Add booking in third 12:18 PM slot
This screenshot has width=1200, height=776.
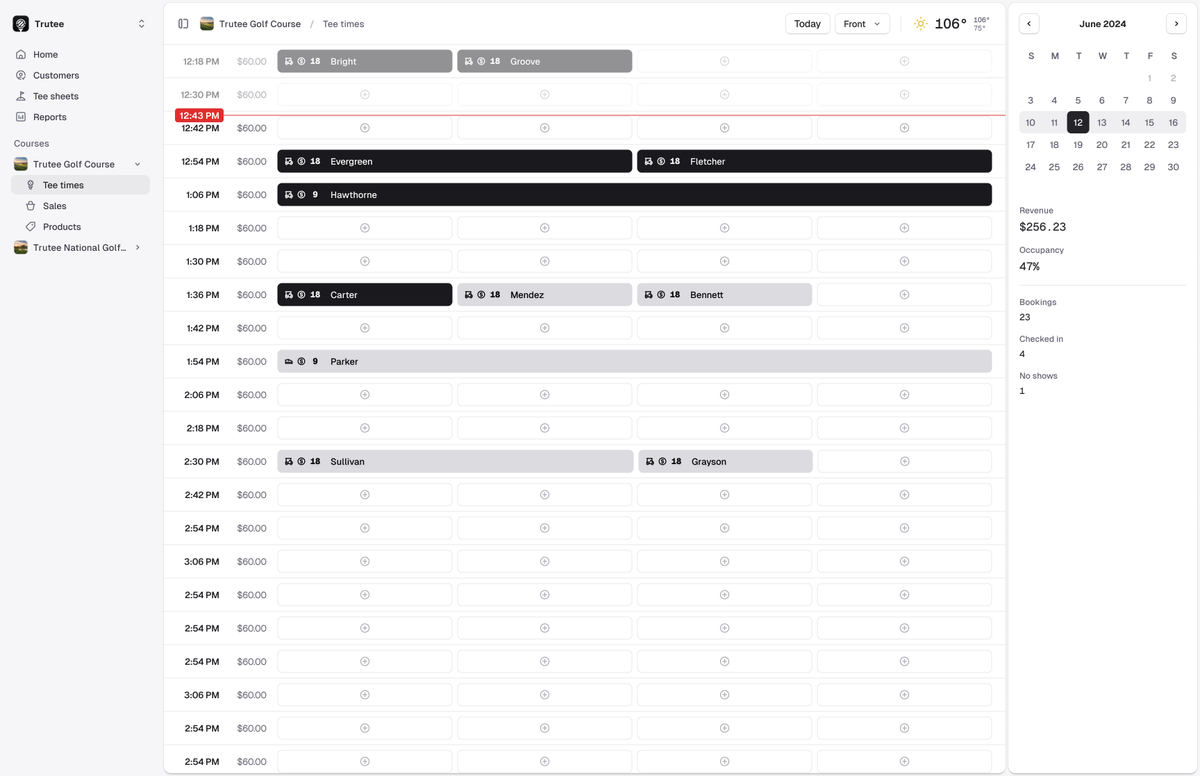(725, 61)
